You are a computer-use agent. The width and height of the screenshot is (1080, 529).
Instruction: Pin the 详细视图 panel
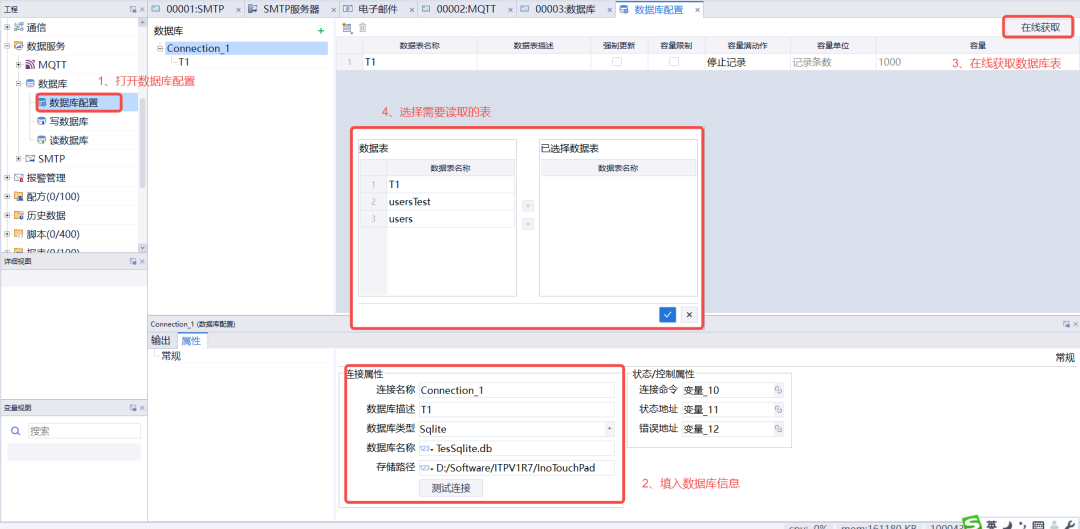click(133, 262)
